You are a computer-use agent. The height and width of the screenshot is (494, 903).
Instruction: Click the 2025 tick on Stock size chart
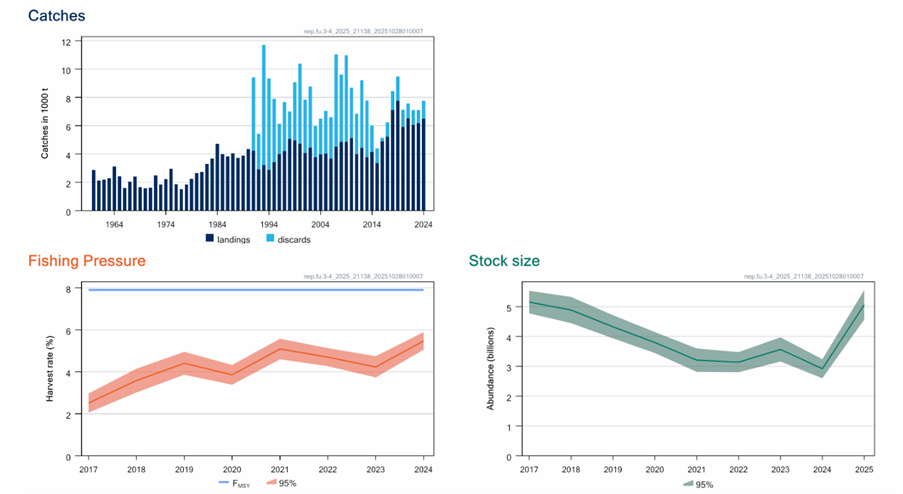click(x=862, y=468)
